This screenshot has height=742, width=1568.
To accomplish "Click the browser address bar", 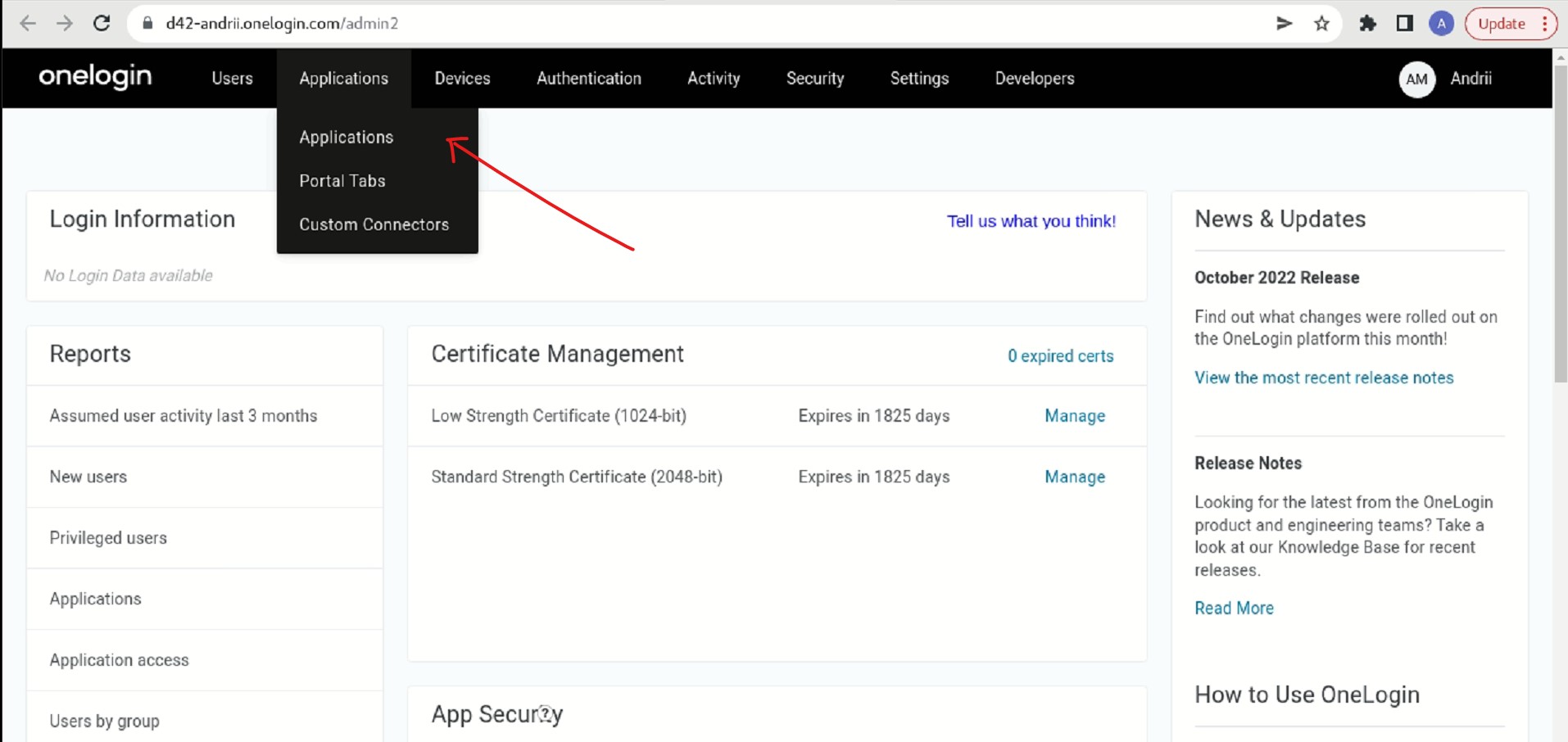I will 655,24.
